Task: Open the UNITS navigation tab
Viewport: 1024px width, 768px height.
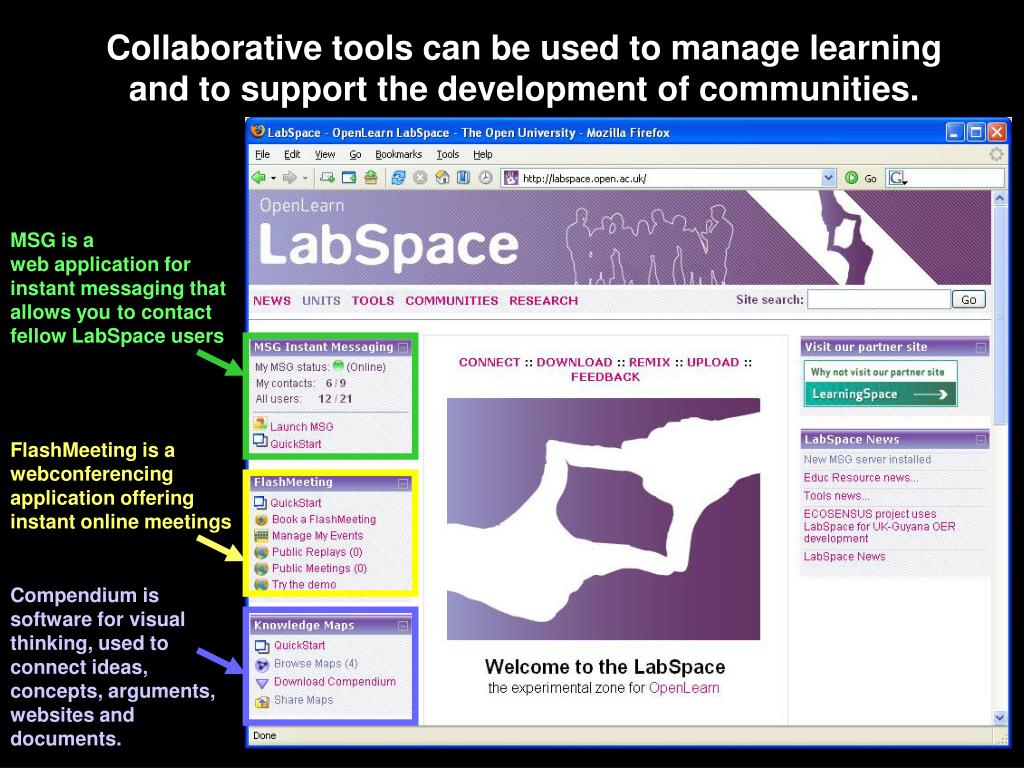Action: pos(321,300)
